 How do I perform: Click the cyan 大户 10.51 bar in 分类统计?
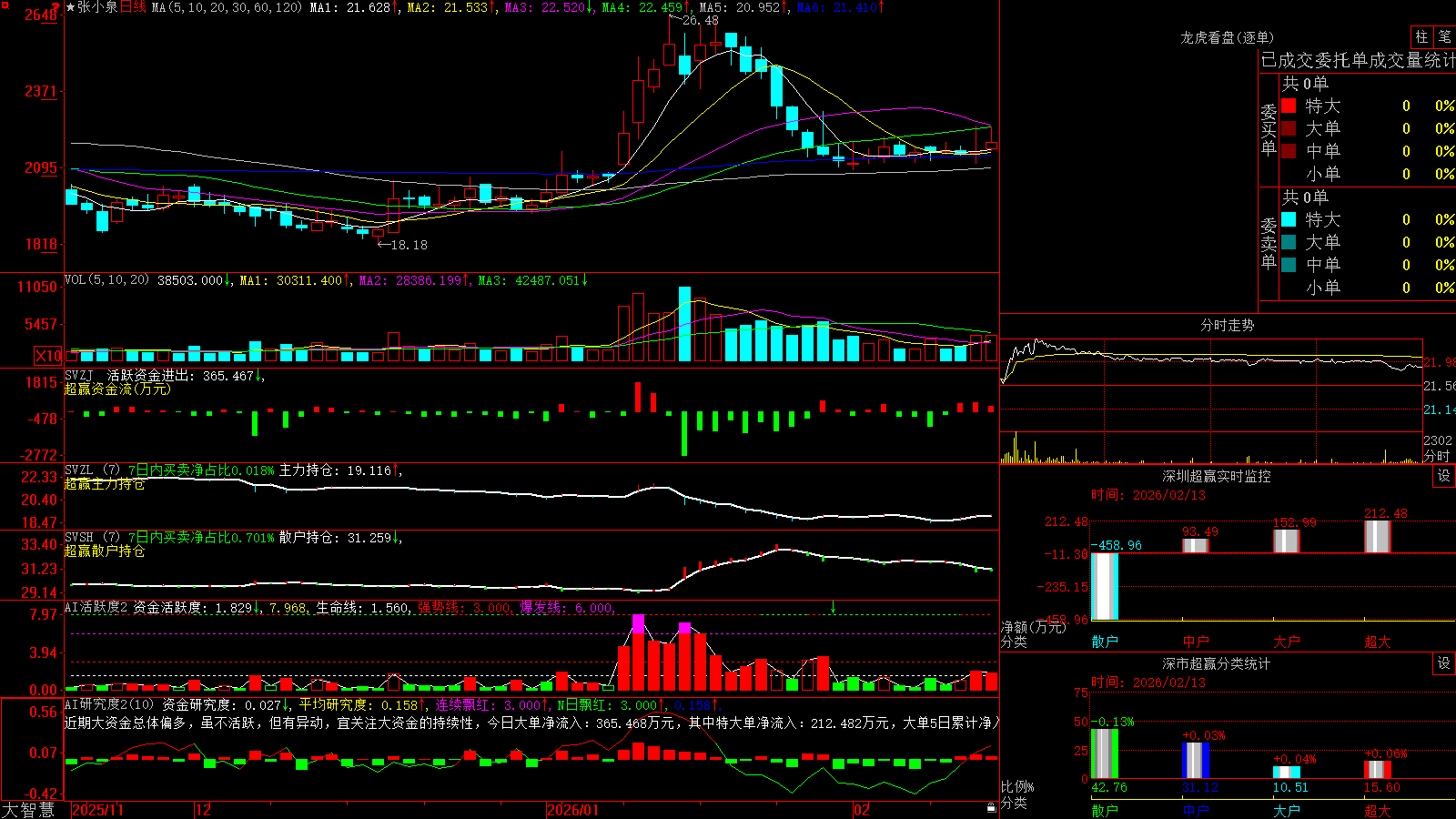click(x=1287, y=772)
